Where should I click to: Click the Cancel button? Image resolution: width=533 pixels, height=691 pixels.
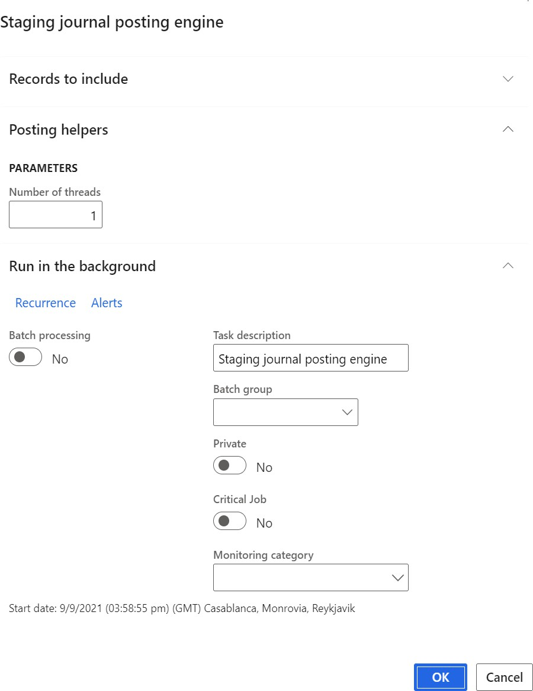(x=504, y=677)
